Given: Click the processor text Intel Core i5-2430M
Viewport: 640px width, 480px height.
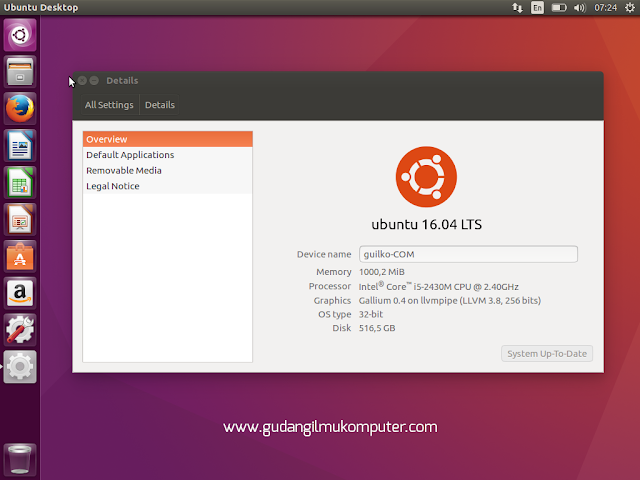Looking at the screenshot, I should (438, 286).
